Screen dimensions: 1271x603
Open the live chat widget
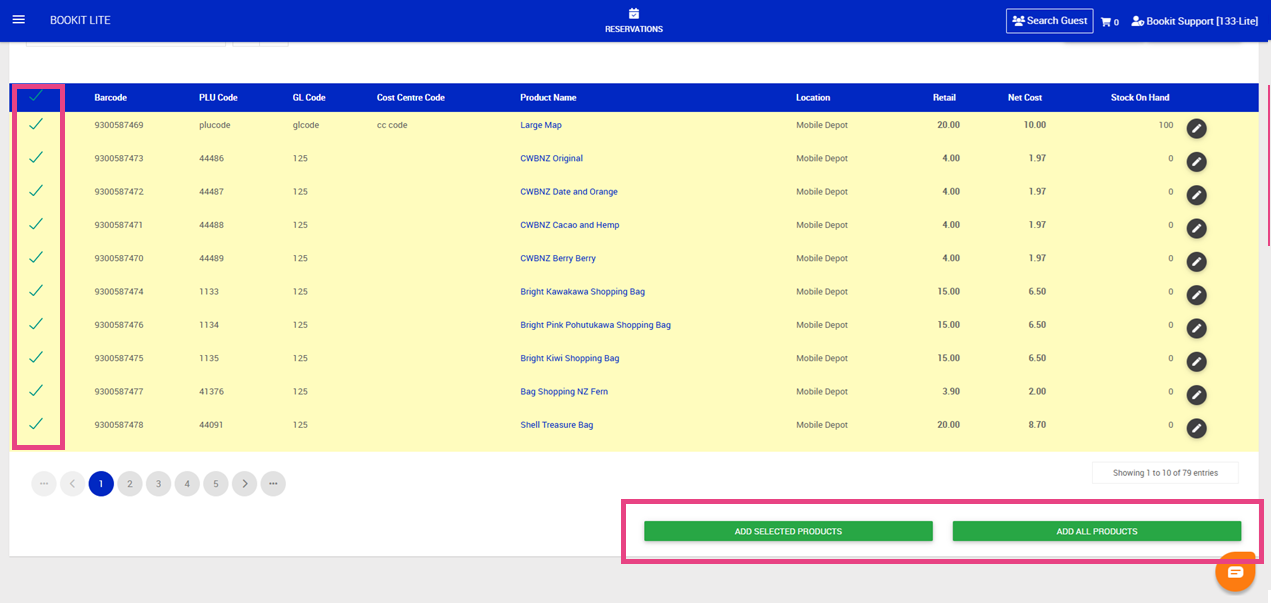pos(1235,572)
